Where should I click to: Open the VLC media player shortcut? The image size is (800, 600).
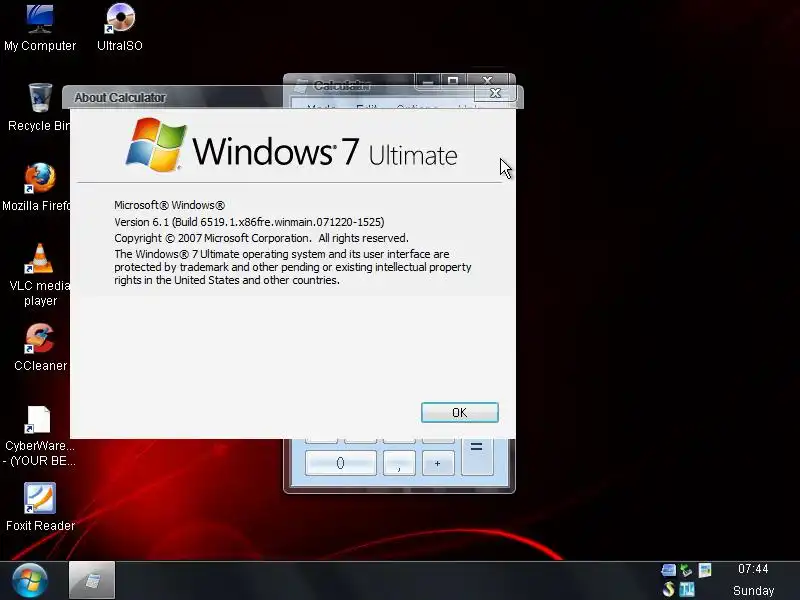click(40, 274)
